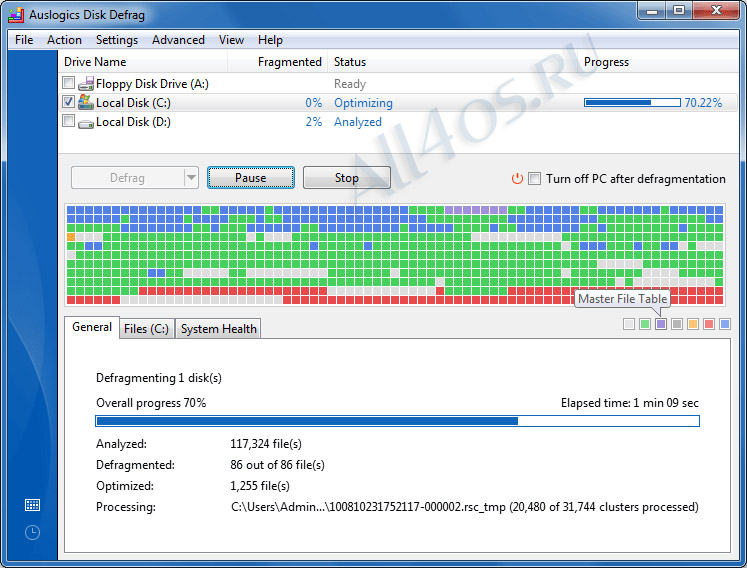The image size is (747, 568).
Task: Expand the Defrag button dropdown arrow
Action: 192,178
